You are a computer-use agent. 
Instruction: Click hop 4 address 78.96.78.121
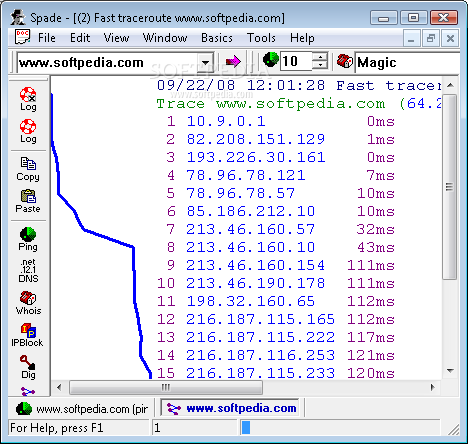[246, 175]
